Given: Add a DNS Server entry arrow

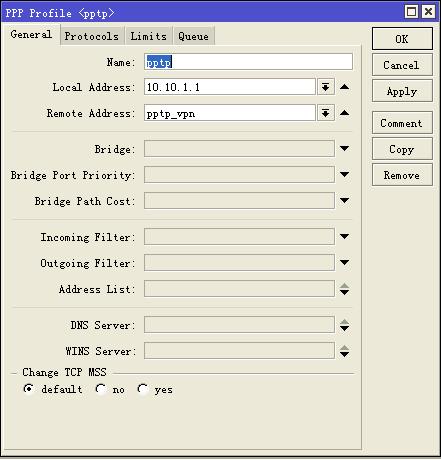Looking at the screenshot, I should click(x=345, y=328).
